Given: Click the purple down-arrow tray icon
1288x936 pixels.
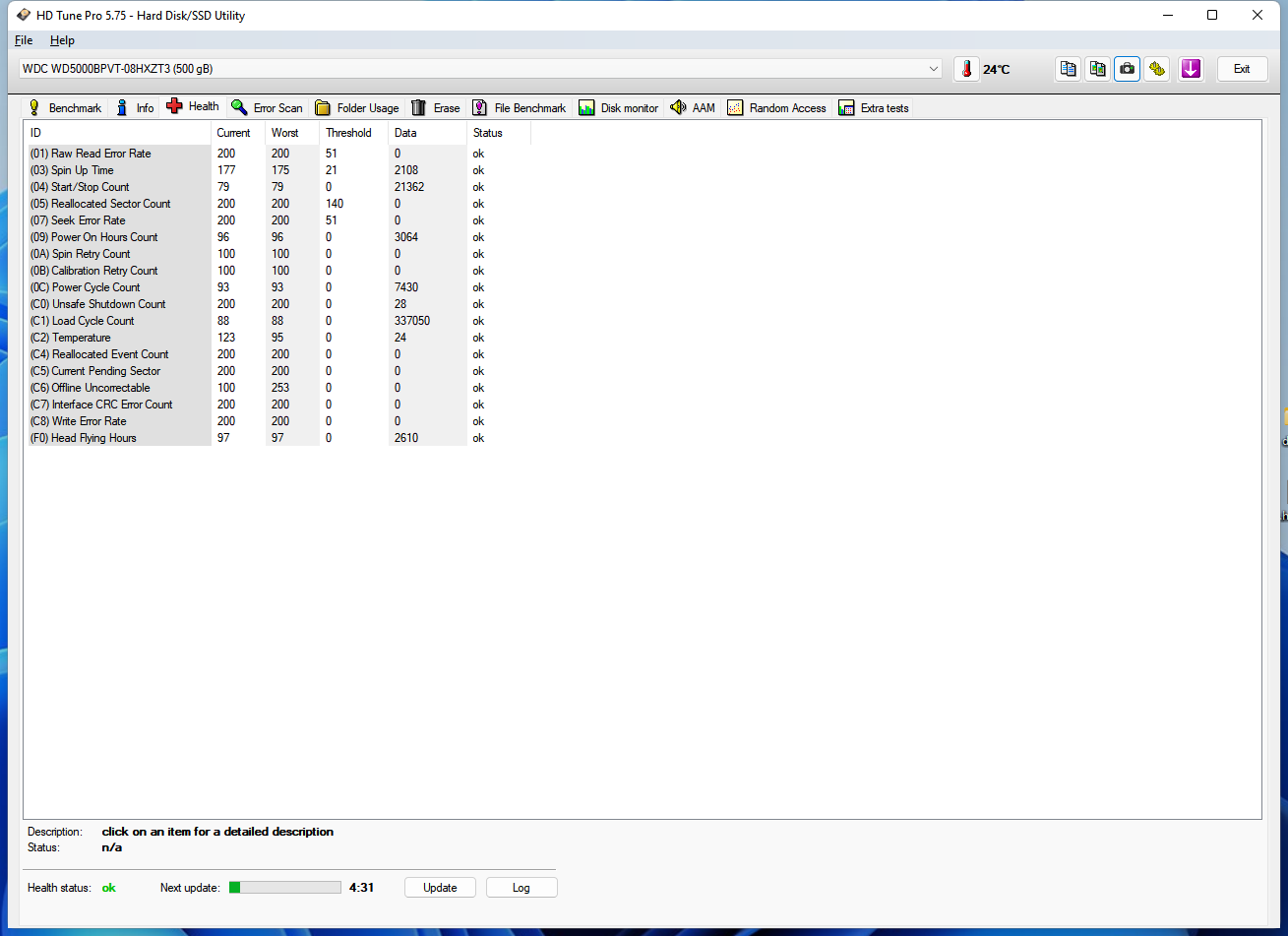Looking at the screenshot, I should 1191,69.
